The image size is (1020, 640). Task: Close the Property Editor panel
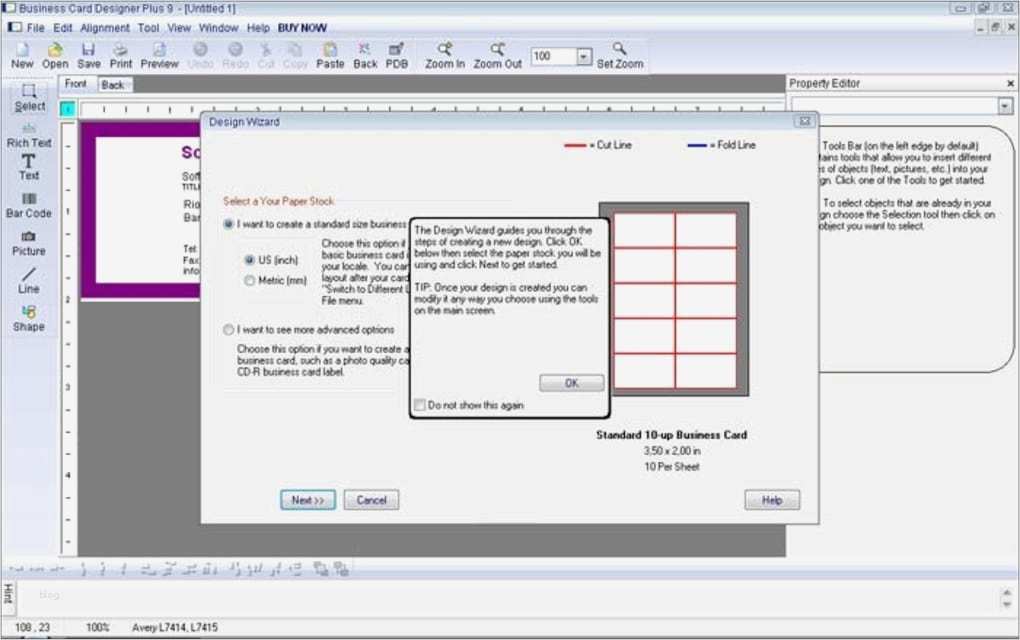coord(1010,83)
